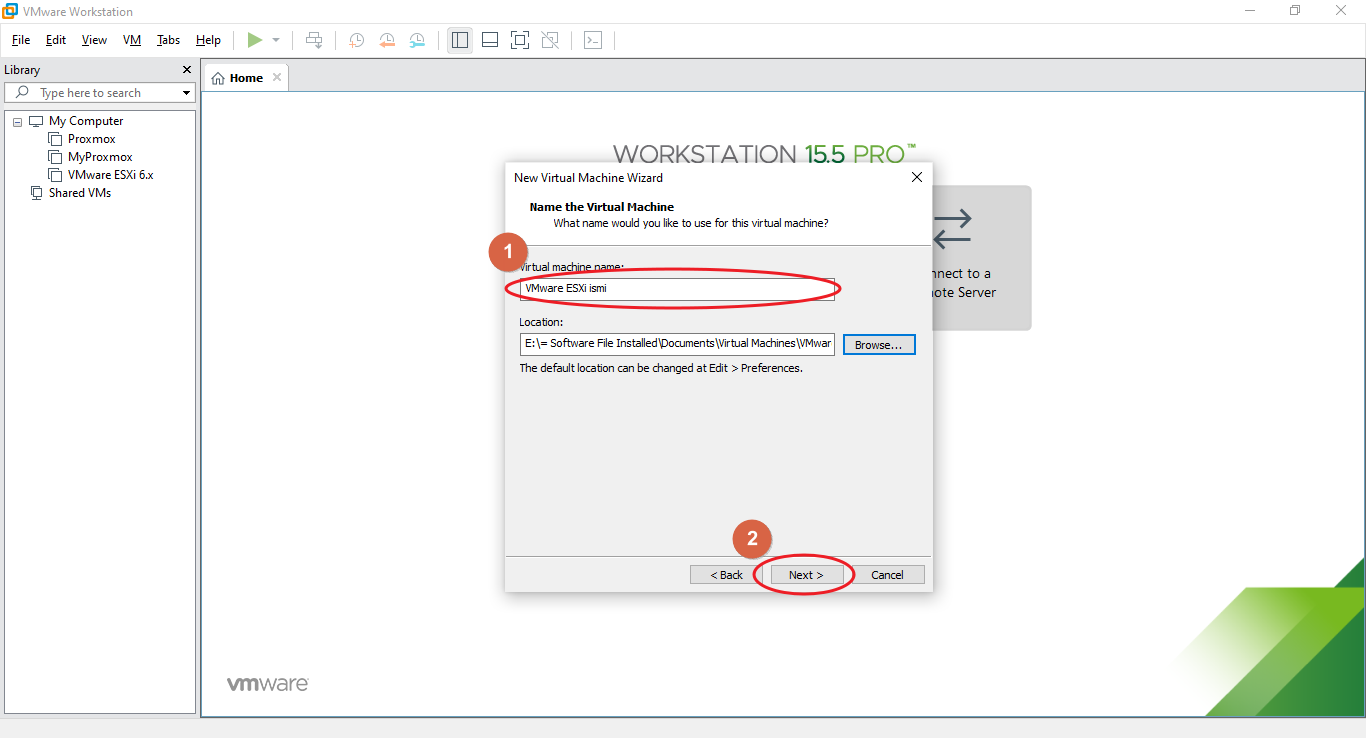Open the power options dropdown arrow

pos(276,40)
